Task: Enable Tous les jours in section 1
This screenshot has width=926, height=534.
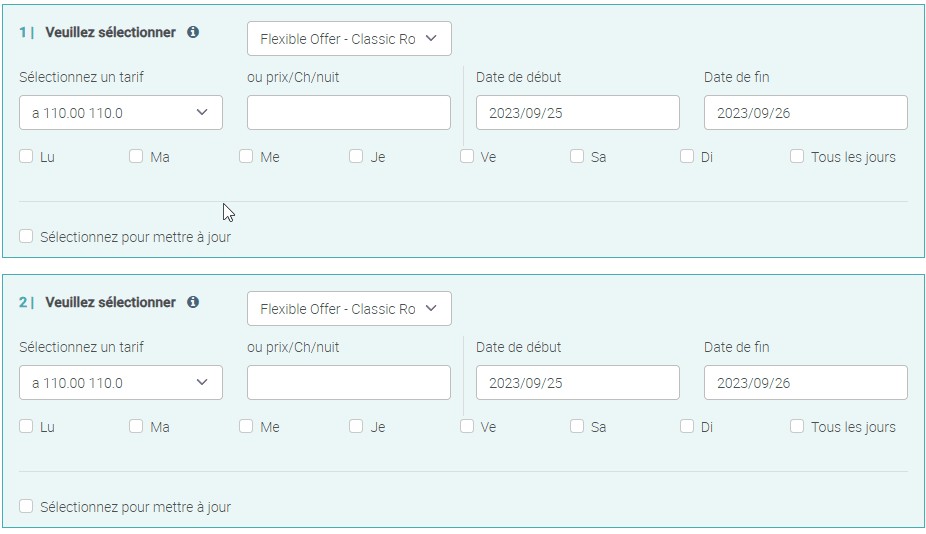Action: pyautogui.click(x=797, y=156)
